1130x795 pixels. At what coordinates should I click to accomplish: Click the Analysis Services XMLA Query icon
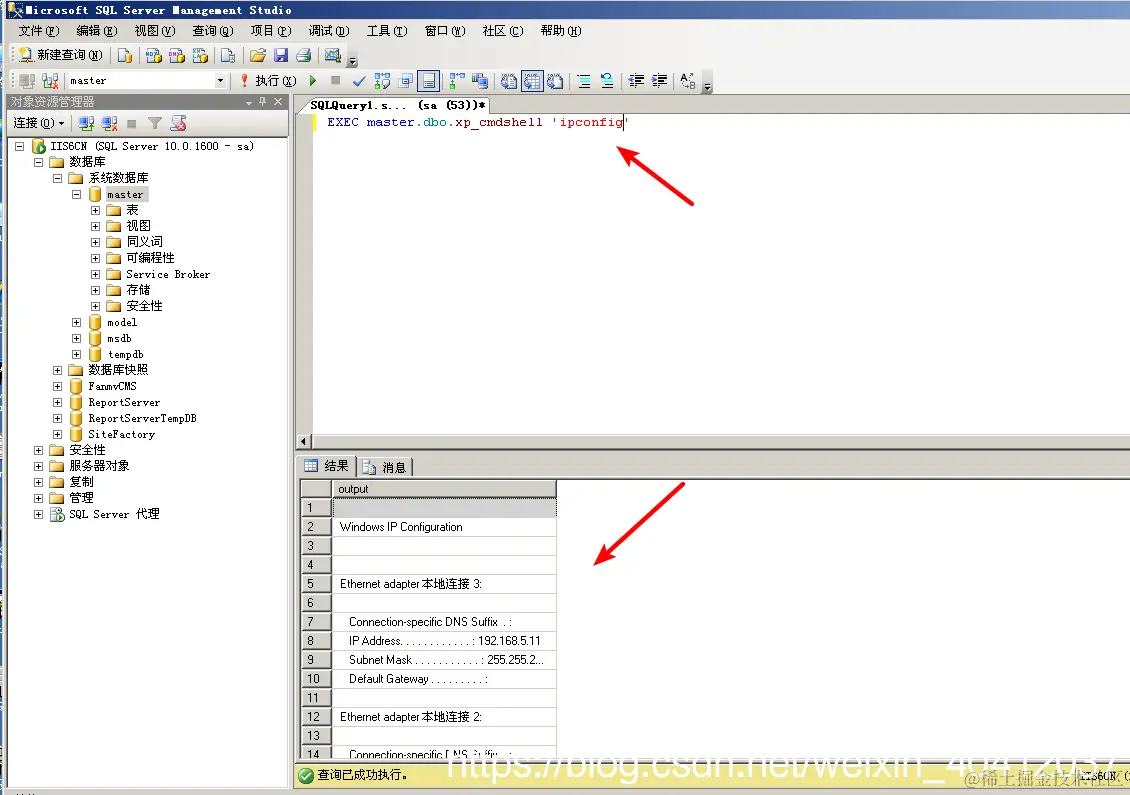pyautogui.click(x=200, y=55)
